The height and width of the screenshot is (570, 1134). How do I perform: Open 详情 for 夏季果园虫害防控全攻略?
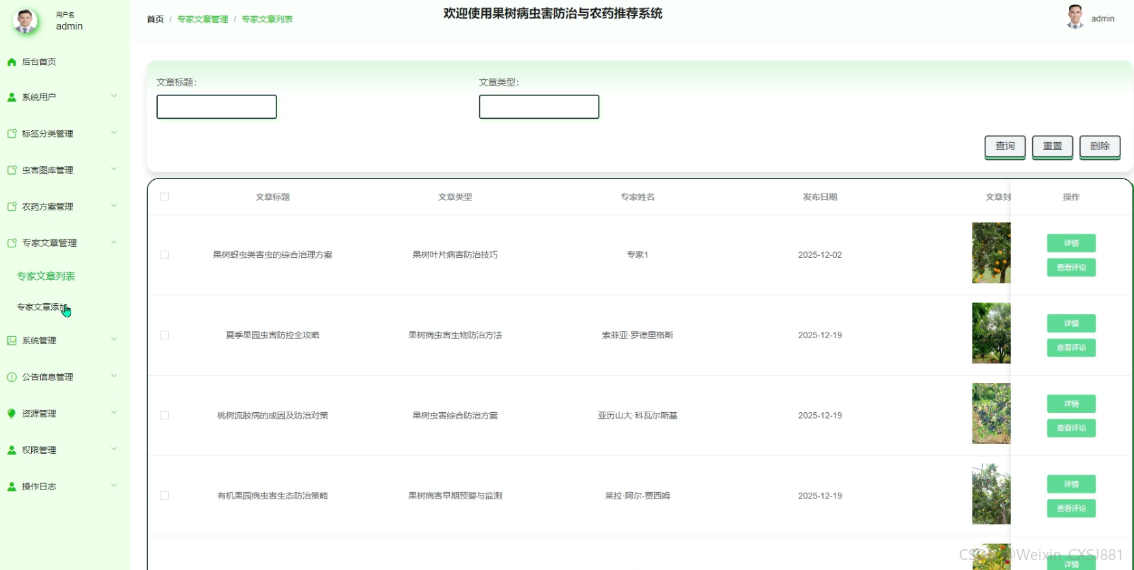1071,323
